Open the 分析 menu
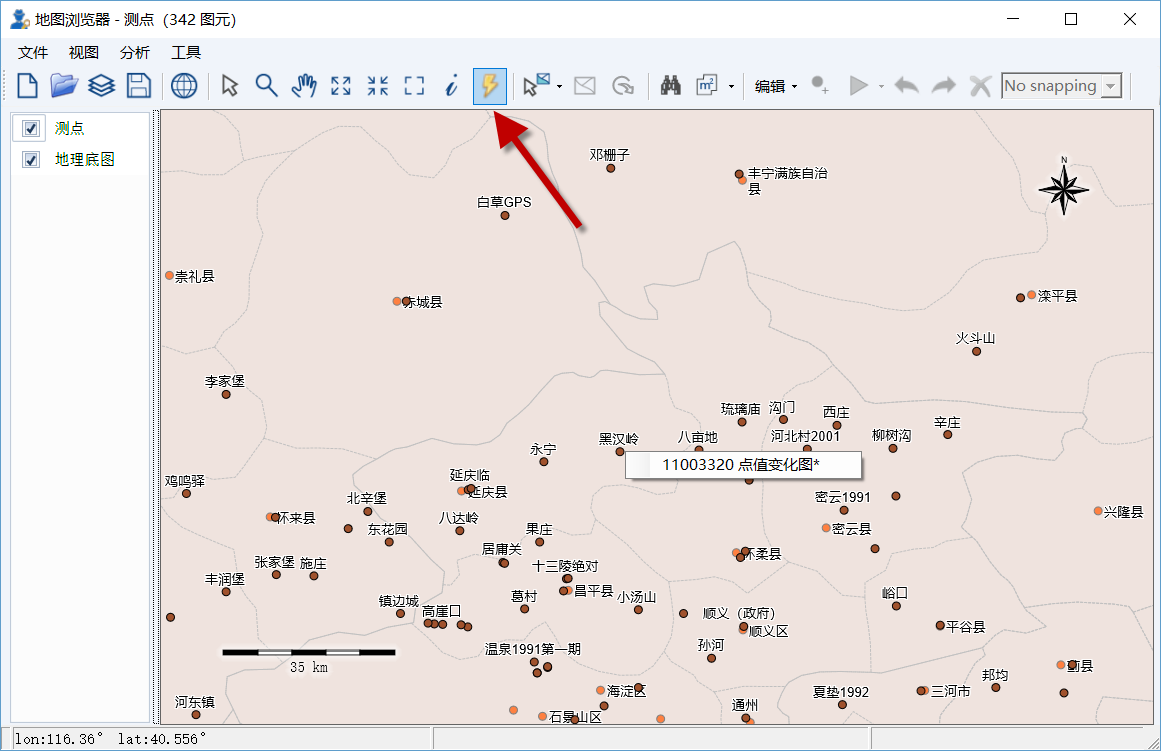The height and width of the screenshot is (751, 1161). 135,53
